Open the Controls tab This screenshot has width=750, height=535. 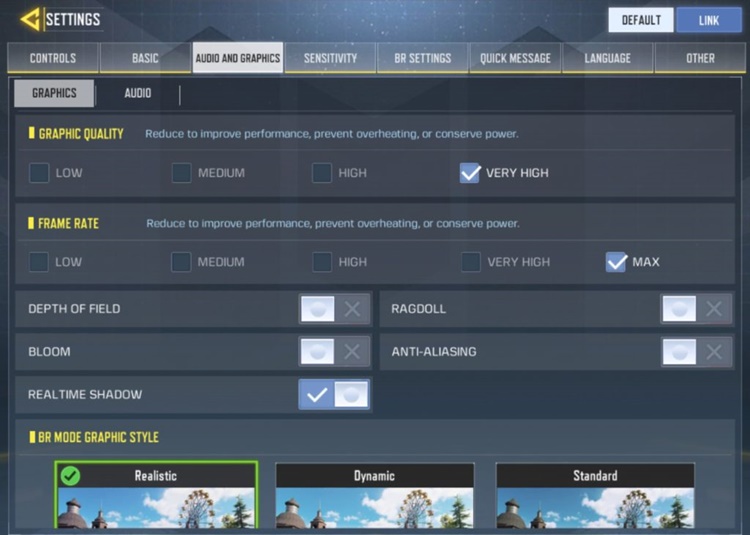click(x=53, y=58)
